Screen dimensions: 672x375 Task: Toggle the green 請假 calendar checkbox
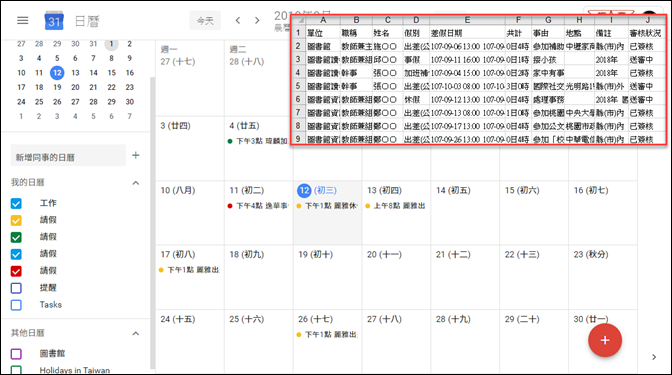tap(16, 237)
